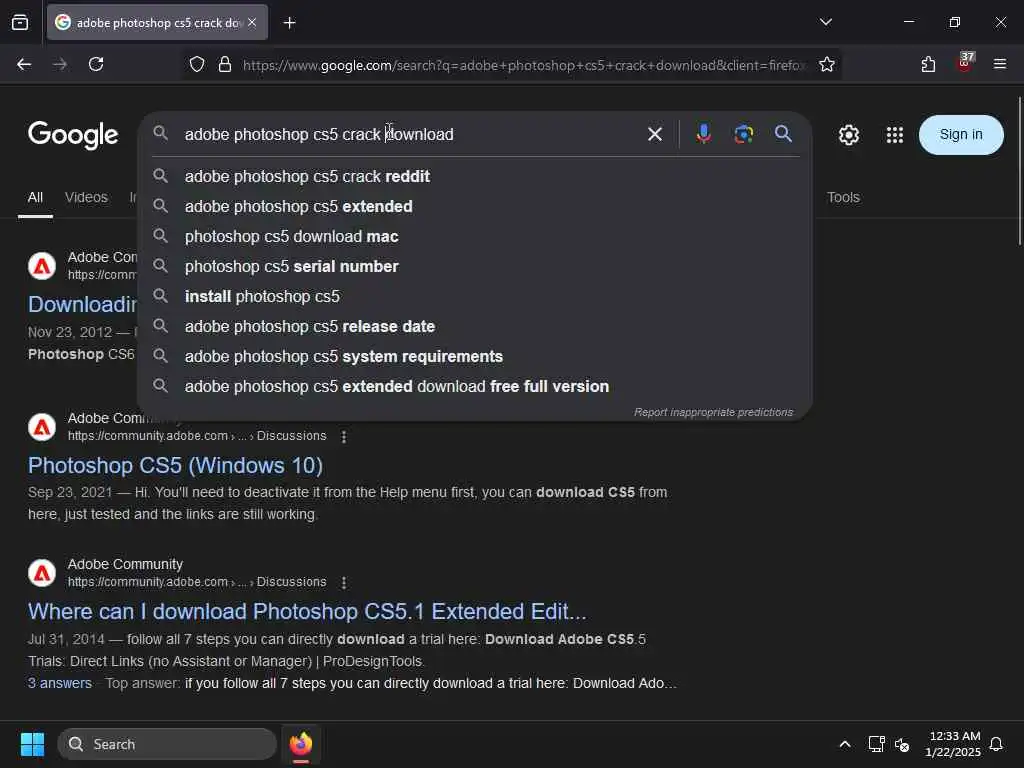The width and height of the screenshot is (1024, 768).
Task: Open Firefox extensions menu
Action: pos(928,64)
